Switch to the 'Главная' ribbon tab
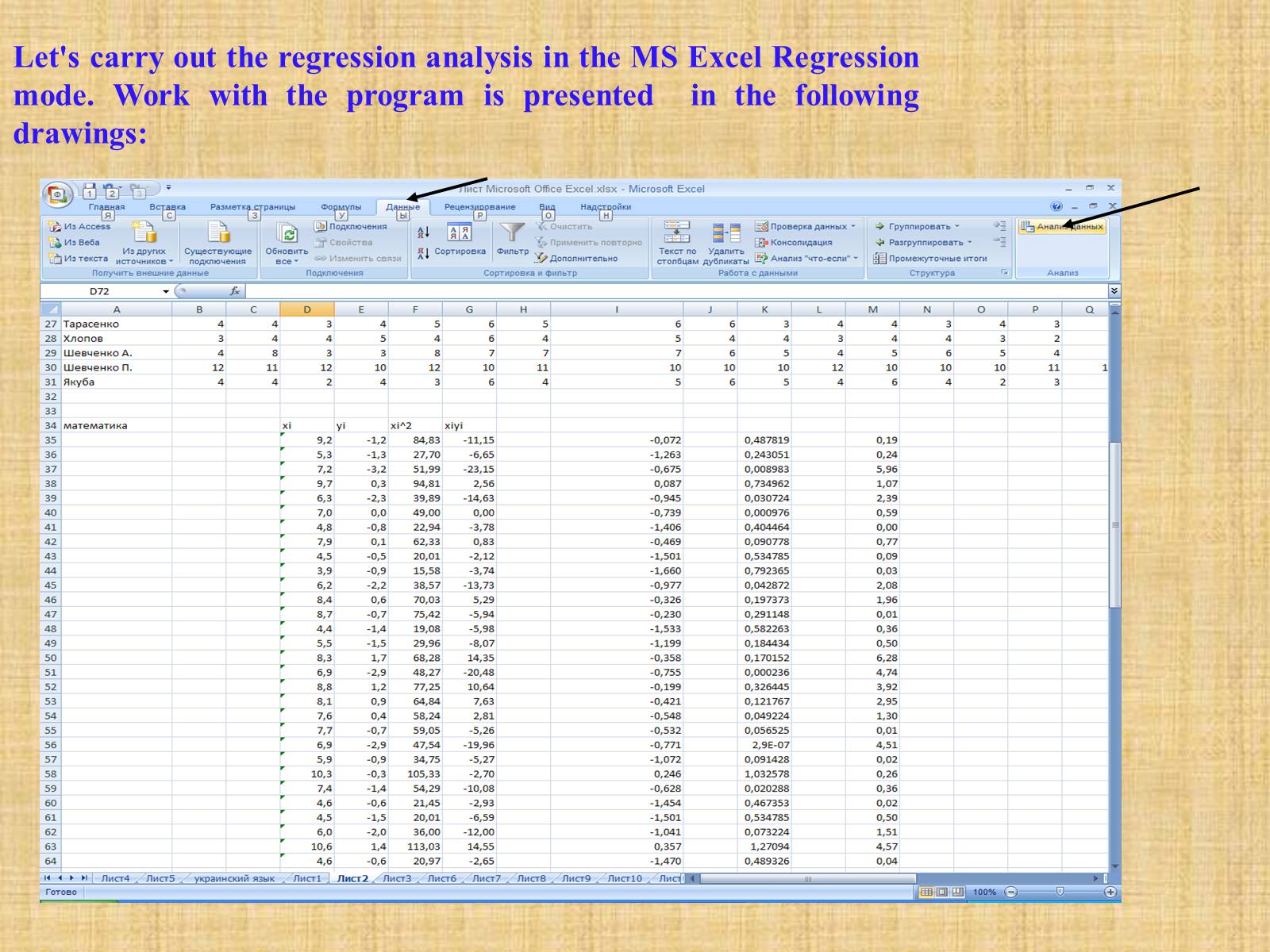The width and height of the screenshot is (1270, 952). [x=106, y=207]
